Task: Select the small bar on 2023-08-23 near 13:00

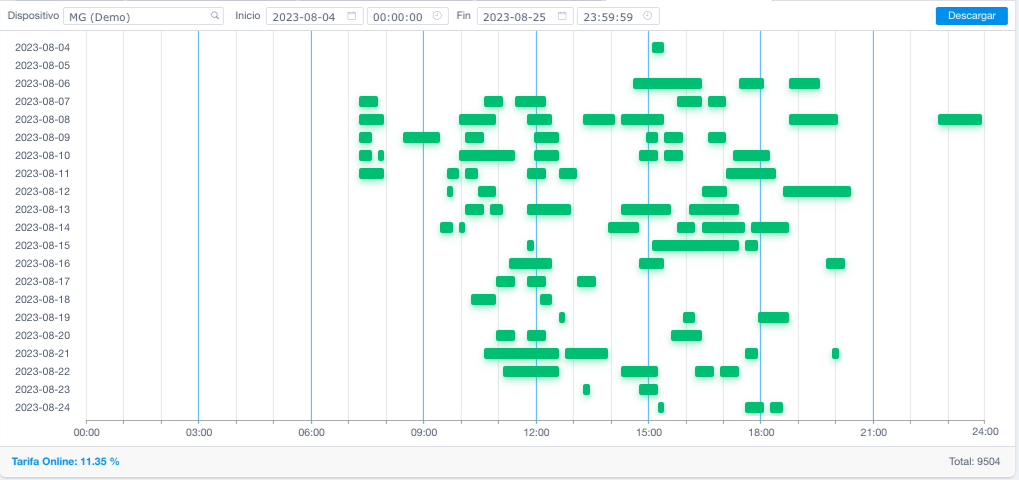Action: pyautogui.click(x=586, y=389)
